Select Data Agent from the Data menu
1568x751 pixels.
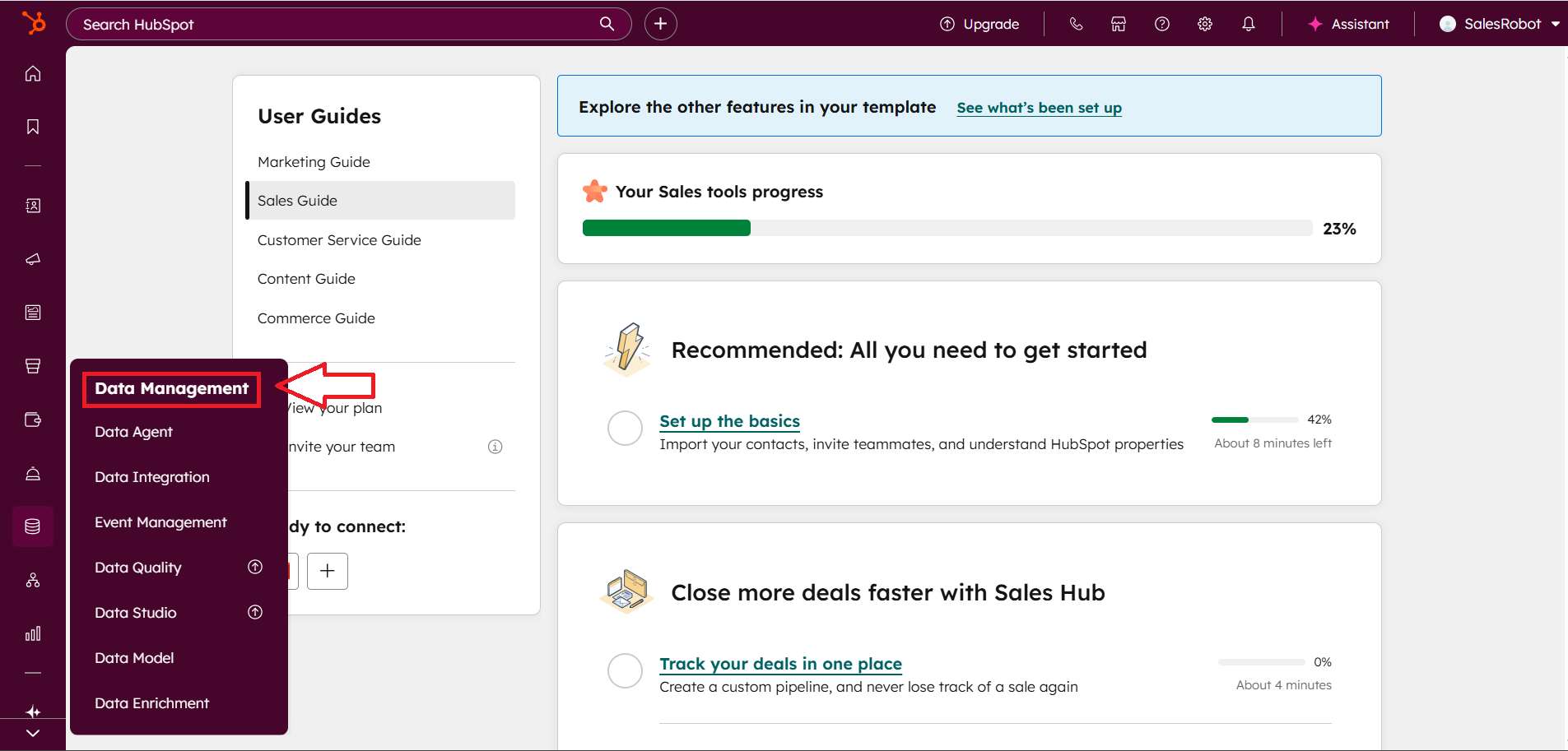[x=133, y=431]
